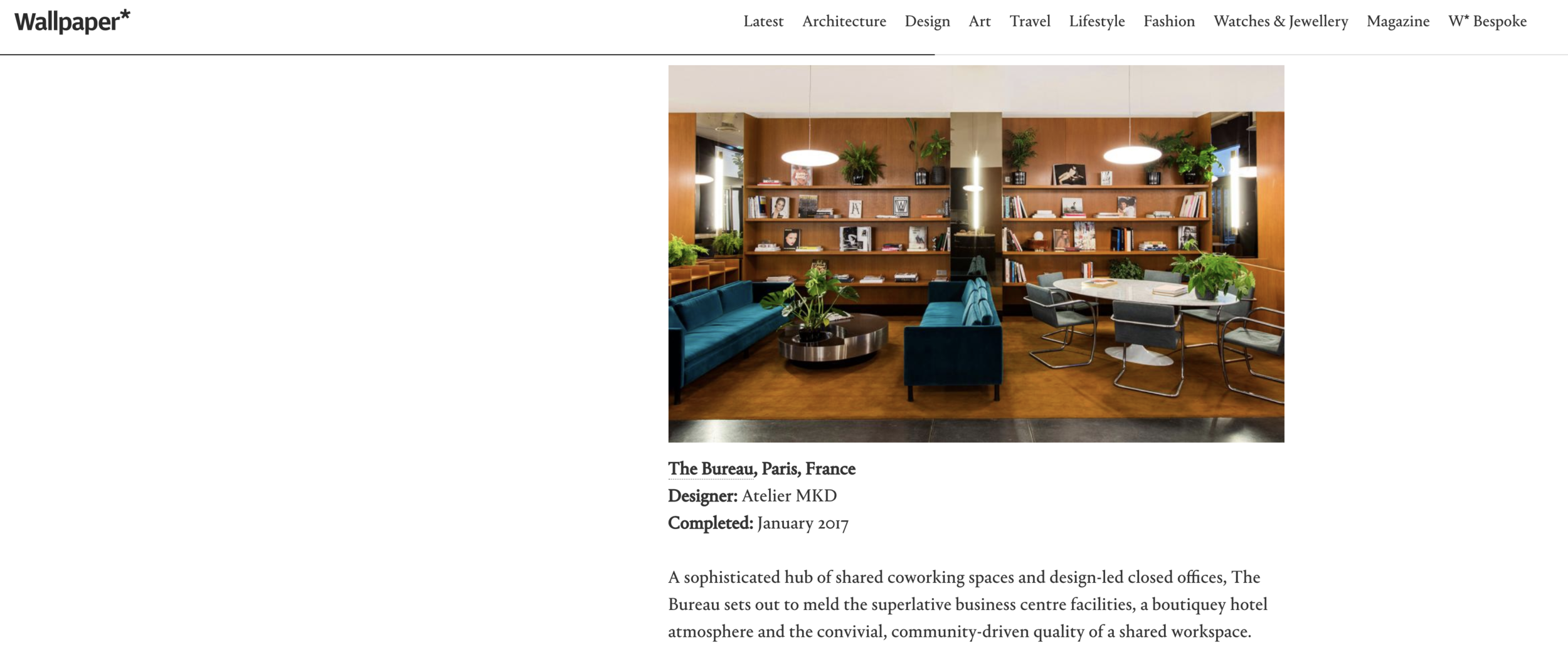Click the Completed: January 2017 line
The width and height of the screenshot is (1568, 667).
pyautogui.click(x=758, y=523)
